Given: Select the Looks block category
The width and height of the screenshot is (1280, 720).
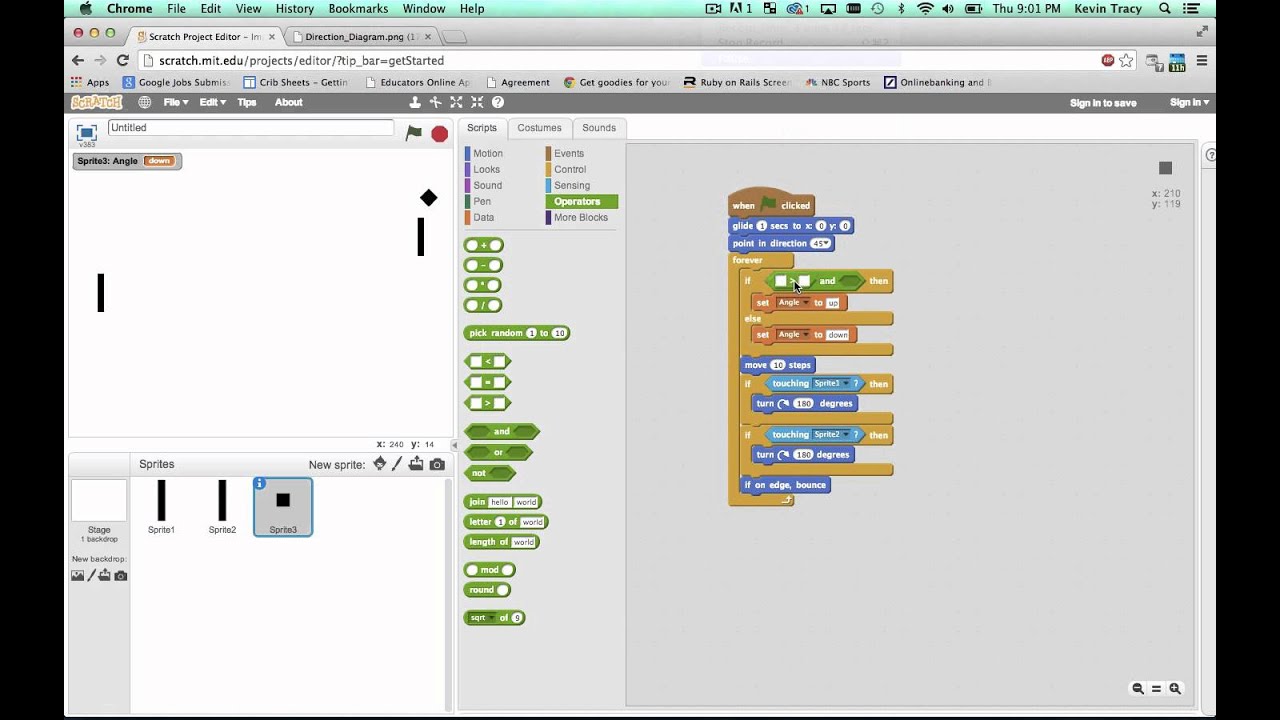Looking at the screenshot, I should coord(486,169).
